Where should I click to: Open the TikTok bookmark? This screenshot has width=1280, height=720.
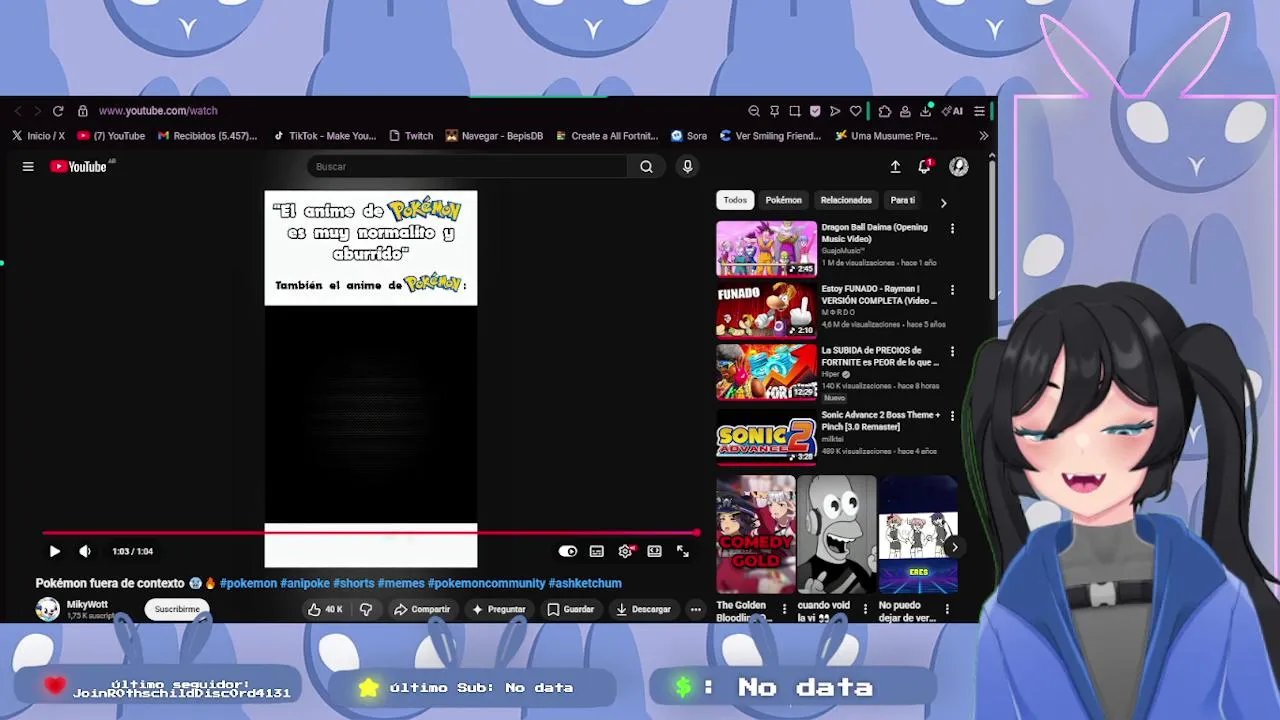tap(325, 136)
